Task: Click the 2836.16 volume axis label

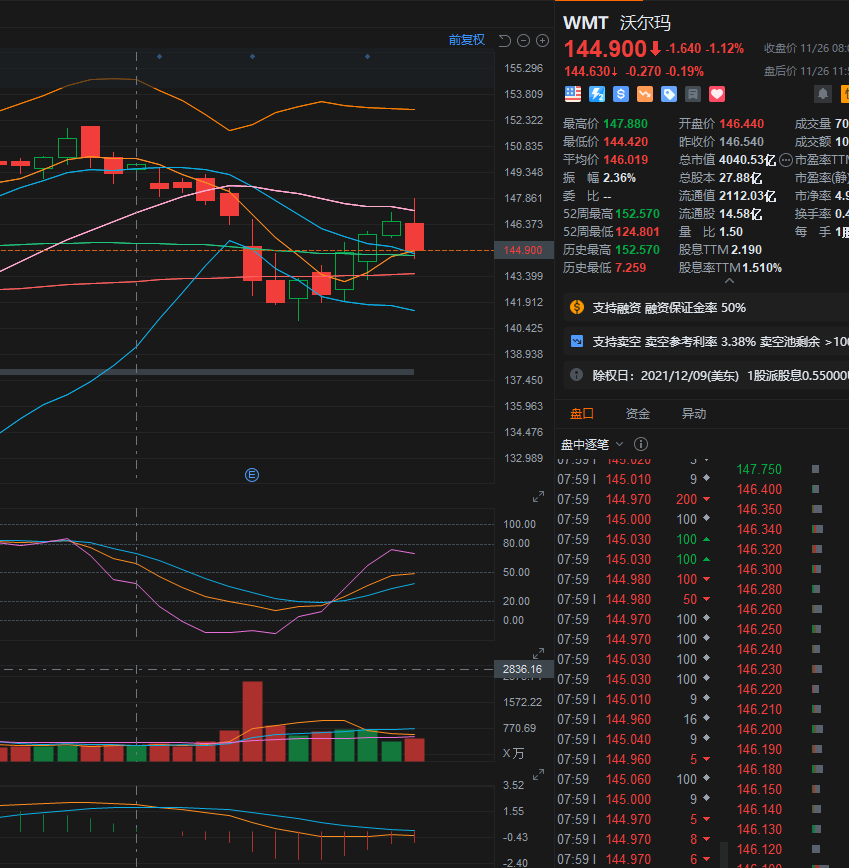Action: tap(523, 669)
